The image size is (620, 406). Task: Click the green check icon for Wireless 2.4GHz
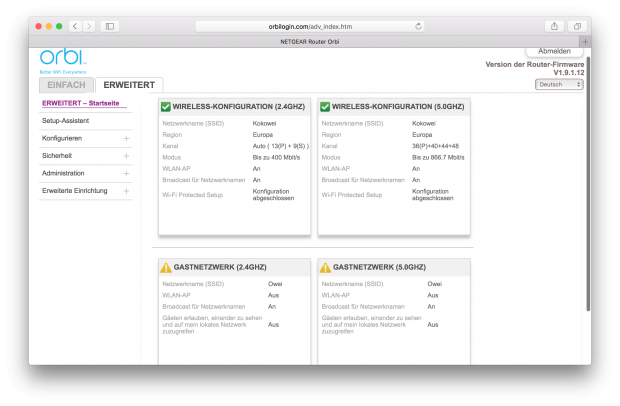click(x=166, y=107)
